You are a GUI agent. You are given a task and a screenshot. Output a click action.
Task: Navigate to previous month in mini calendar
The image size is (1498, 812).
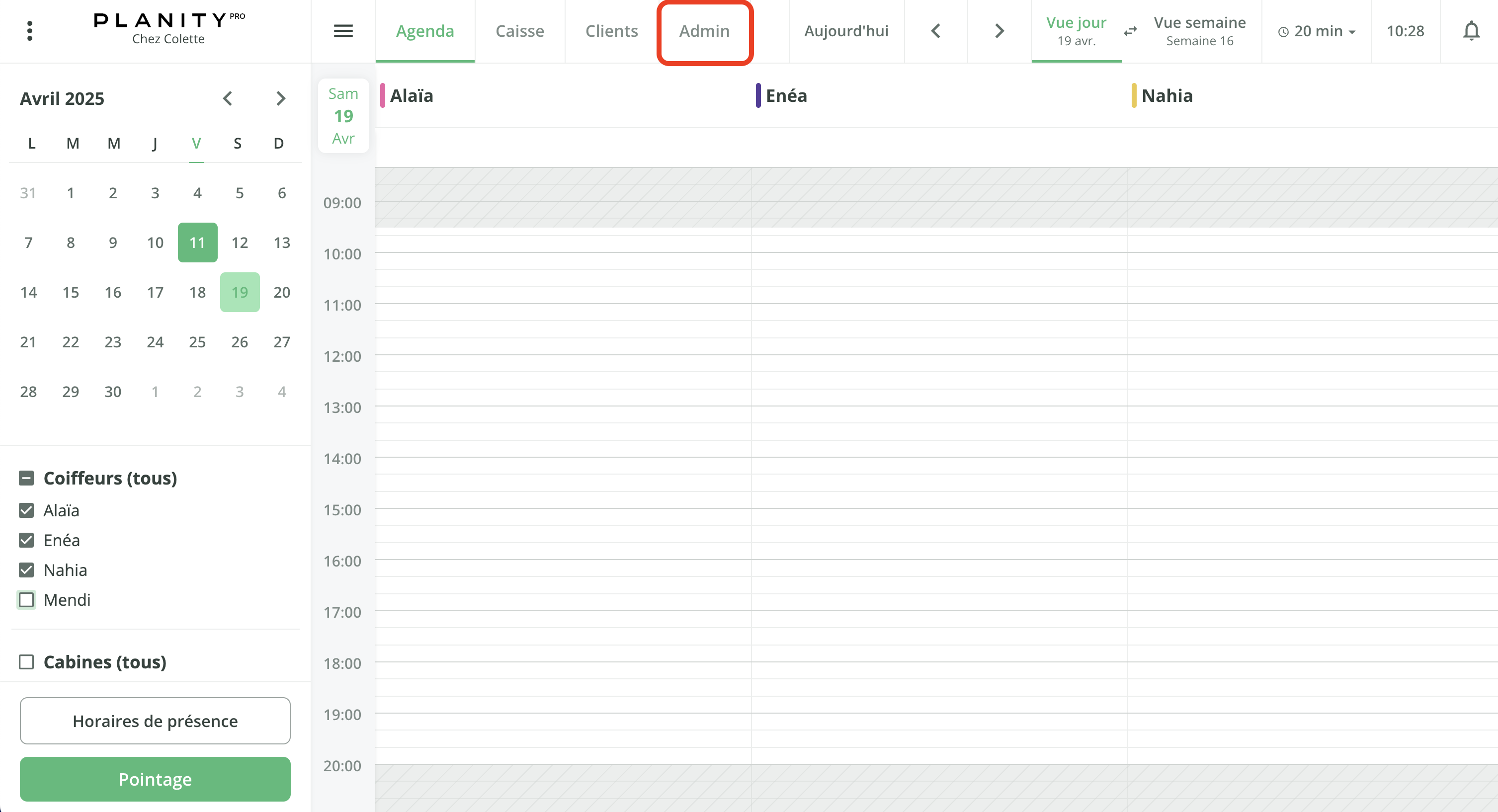click(x=228, y=98)
